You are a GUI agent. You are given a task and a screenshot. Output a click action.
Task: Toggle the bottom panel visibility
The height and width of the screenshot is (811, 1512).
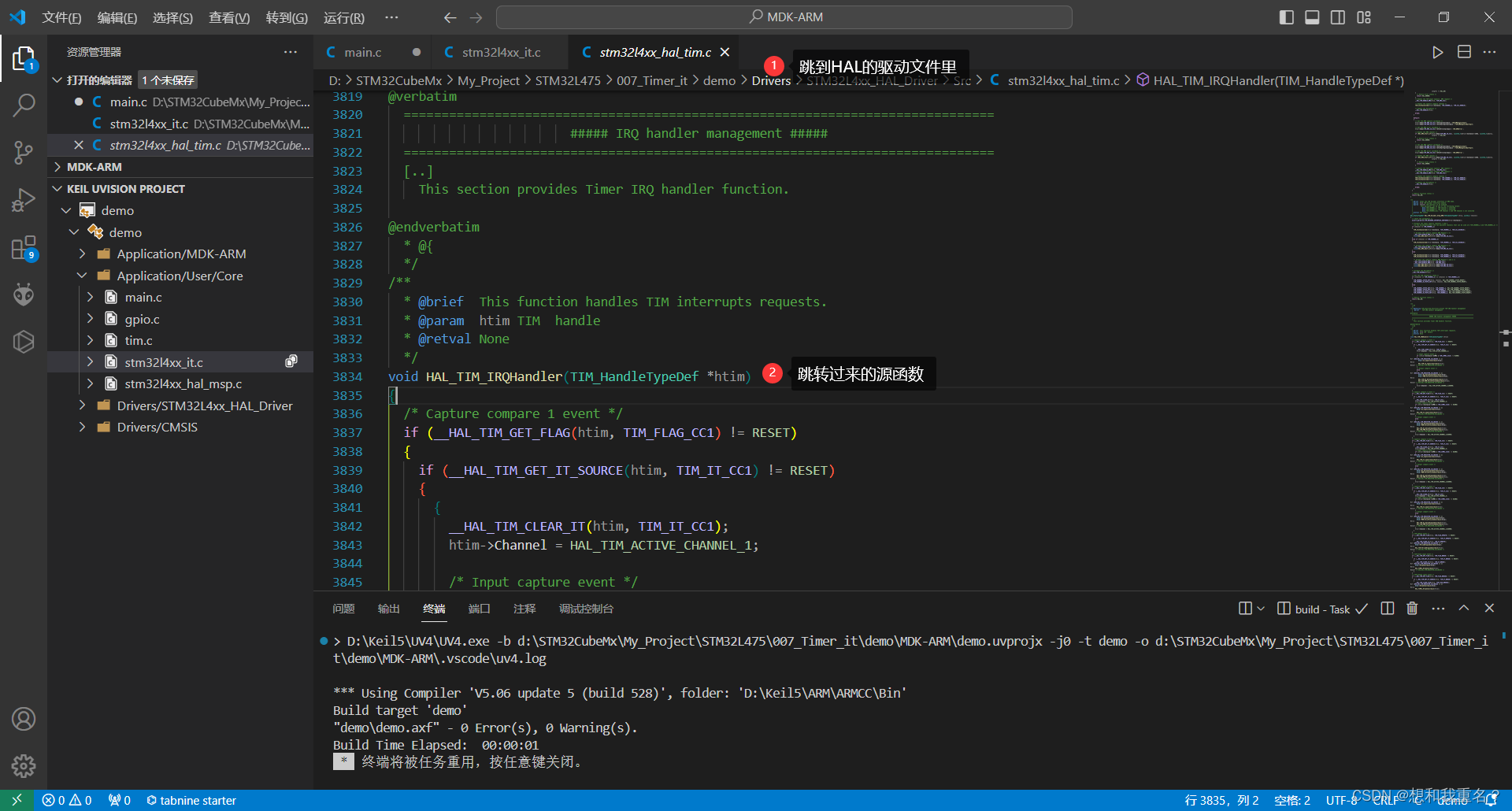point(1312,17)
